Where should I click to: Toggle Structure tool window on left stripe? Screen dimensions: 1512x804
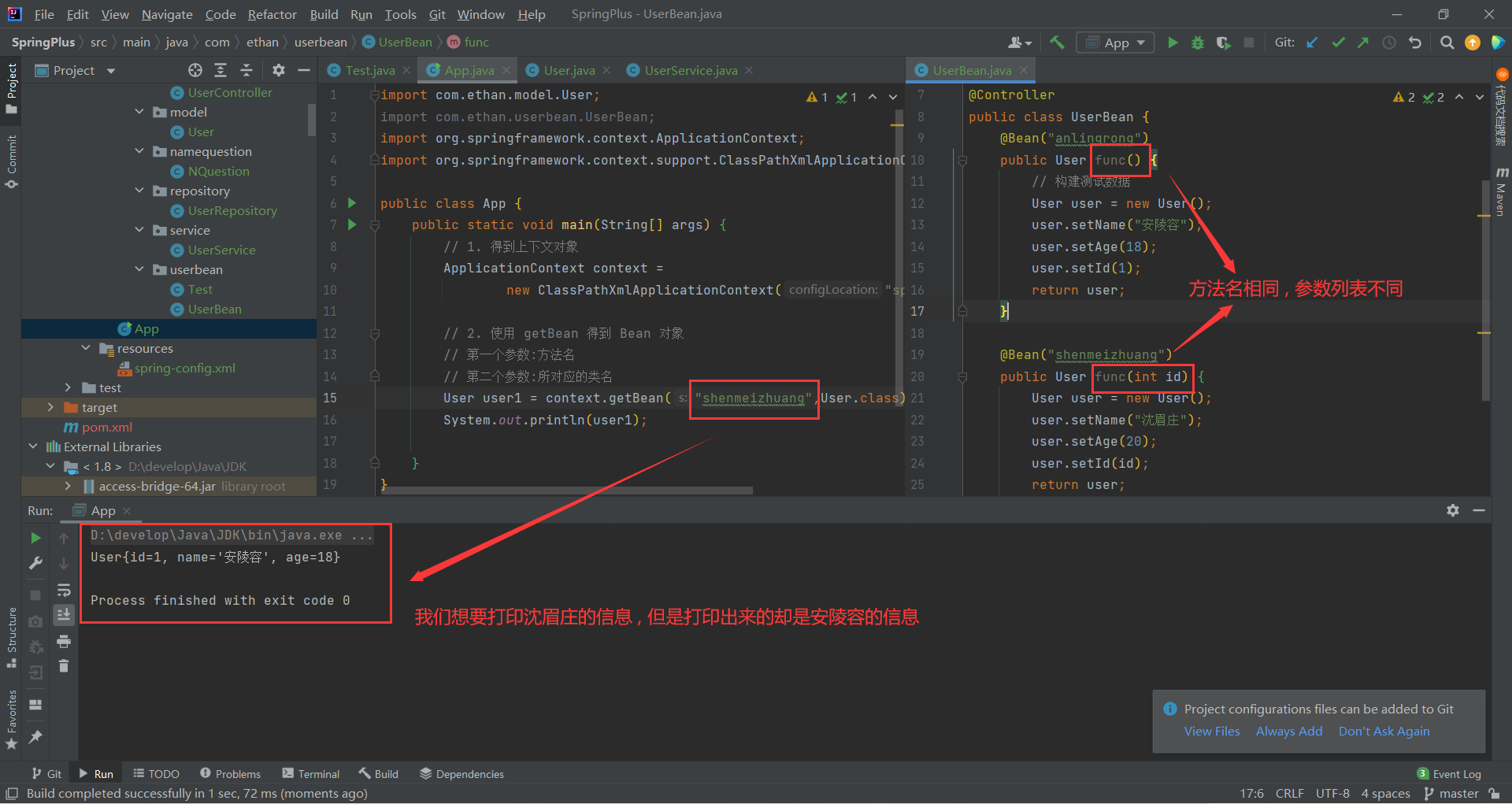11,637
